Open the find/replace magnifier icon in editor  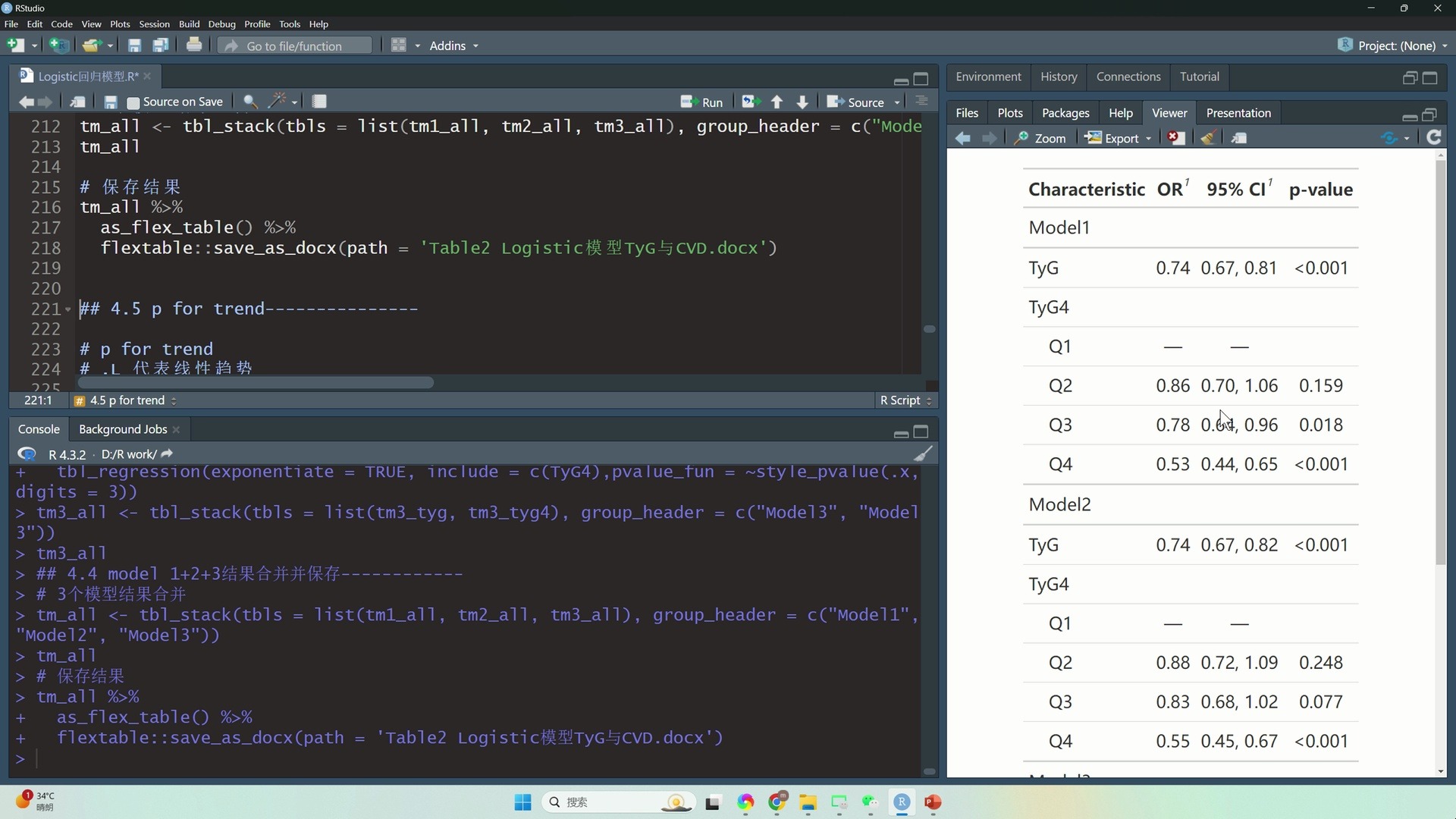point(249,102)
